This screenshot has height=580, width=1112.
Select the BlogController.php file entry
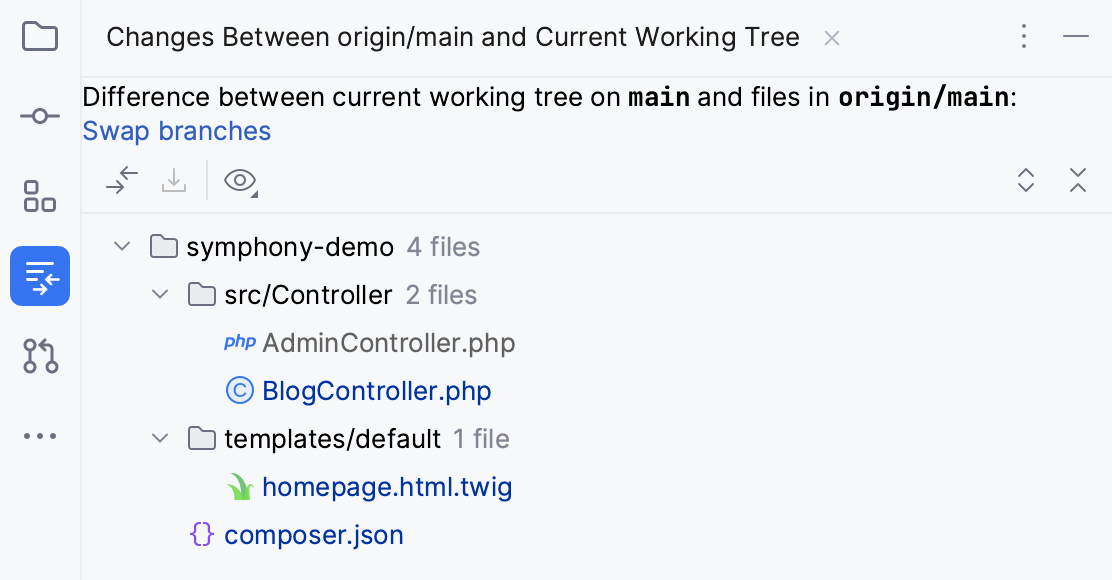377,390
